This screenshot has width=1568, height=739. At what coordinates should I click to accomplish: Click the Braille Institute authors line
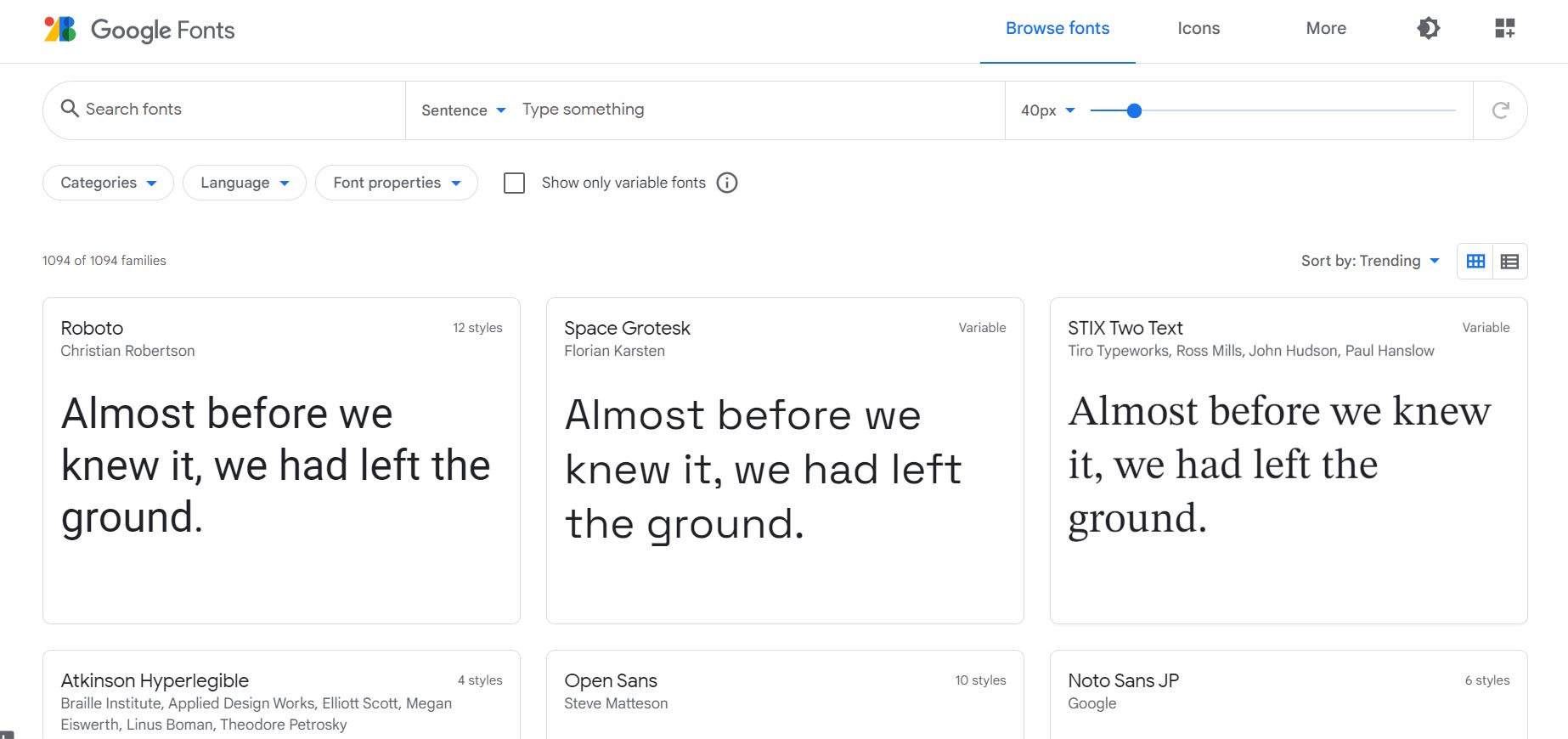tap(257, 714)
